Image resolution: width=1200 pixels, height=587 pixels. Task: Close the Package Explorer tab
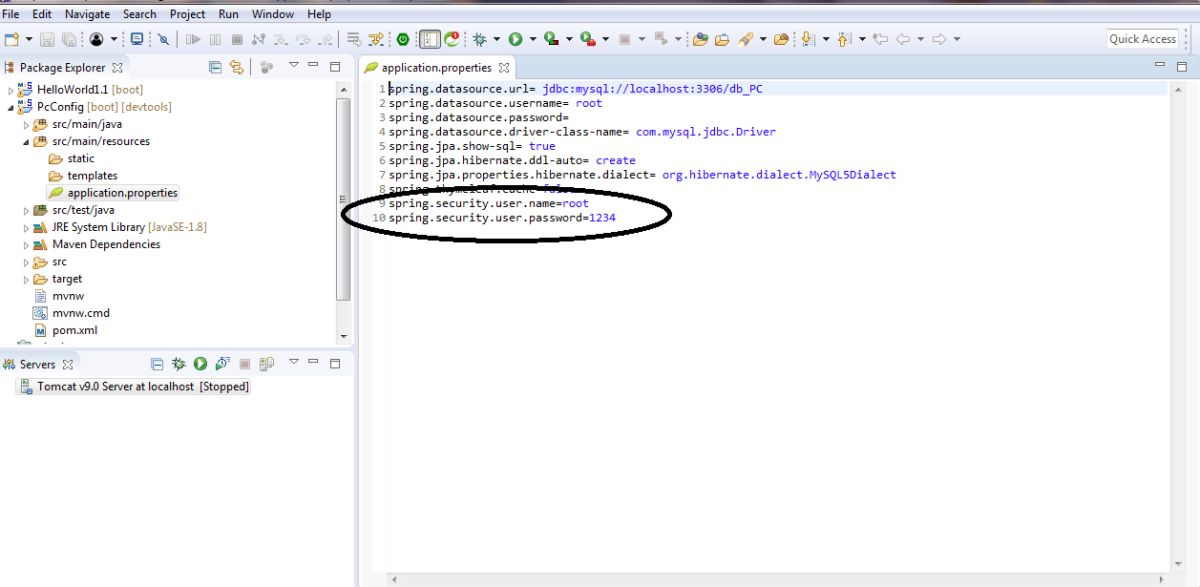coord(118,68)
